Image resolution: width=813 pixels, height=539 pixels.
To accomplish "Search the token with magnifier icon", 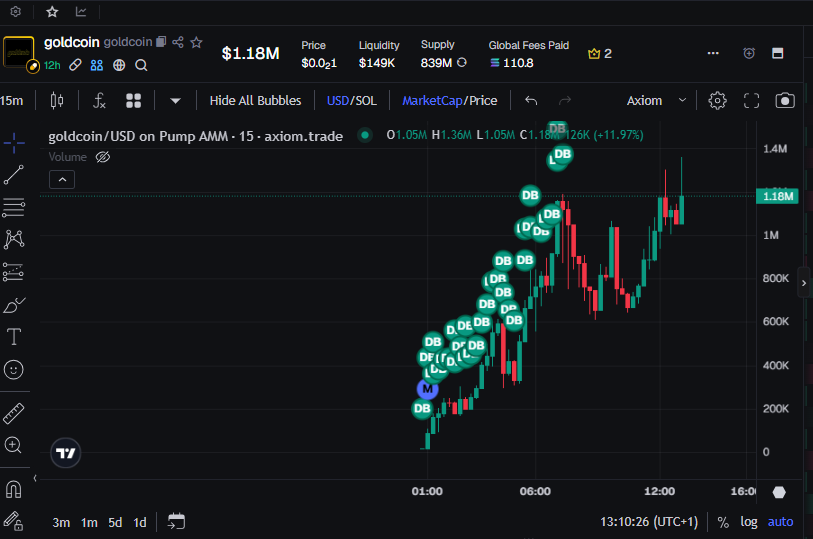I will click(141, 65).
